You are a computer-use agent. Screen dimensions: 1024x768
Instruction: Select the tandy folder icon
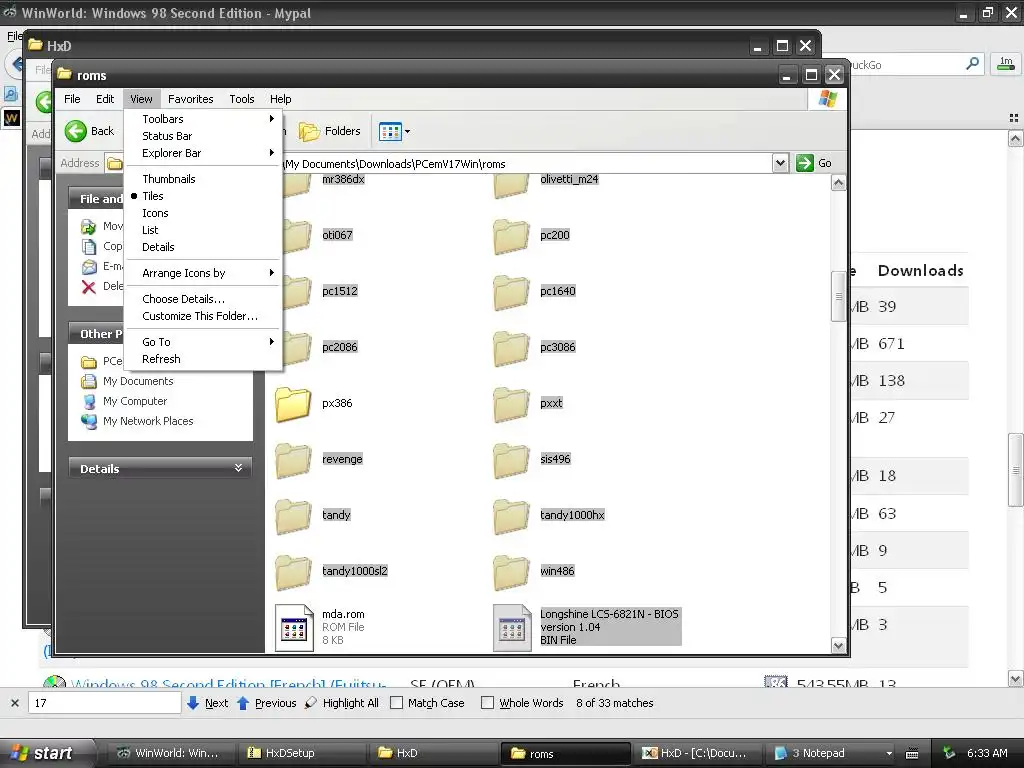293,516
